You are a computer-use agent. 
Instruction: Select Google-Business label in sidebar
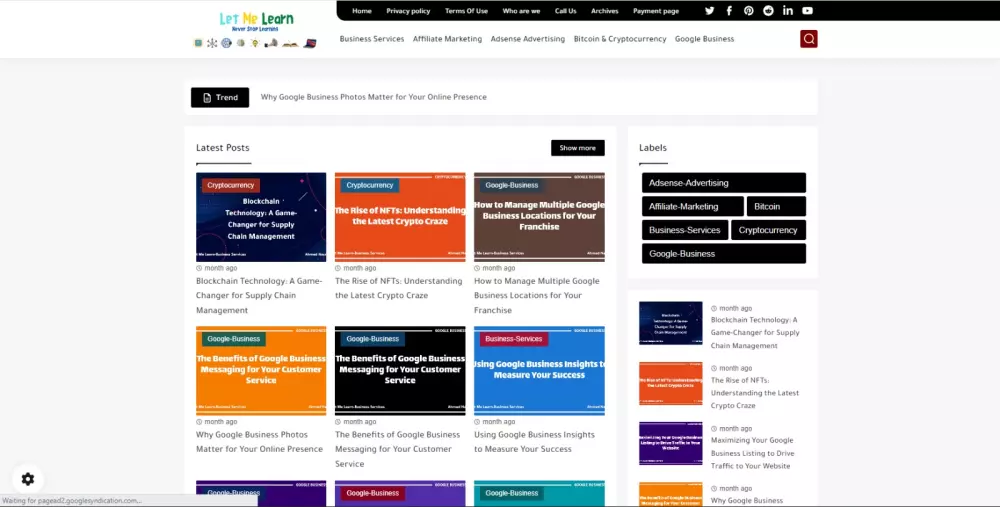coord(724,253)
